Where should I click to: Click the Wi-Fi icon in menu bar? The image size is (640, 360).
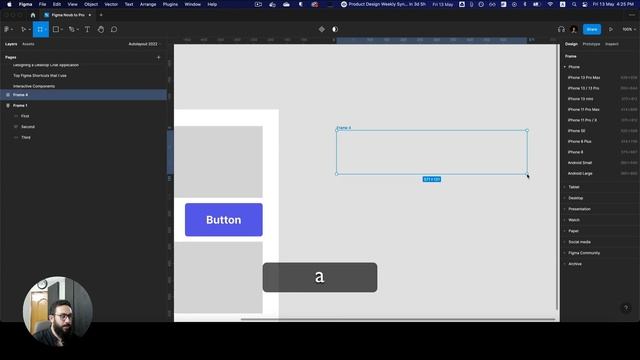(x=550, y=4)
